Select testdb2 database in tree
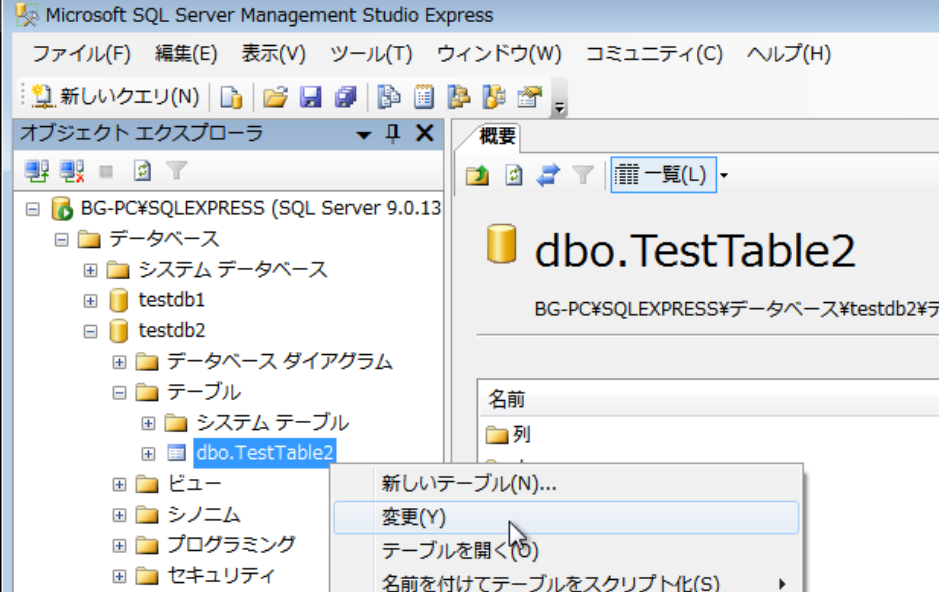Image resolution: width=939 pixels, height=592 pixels. click(171, 330)
